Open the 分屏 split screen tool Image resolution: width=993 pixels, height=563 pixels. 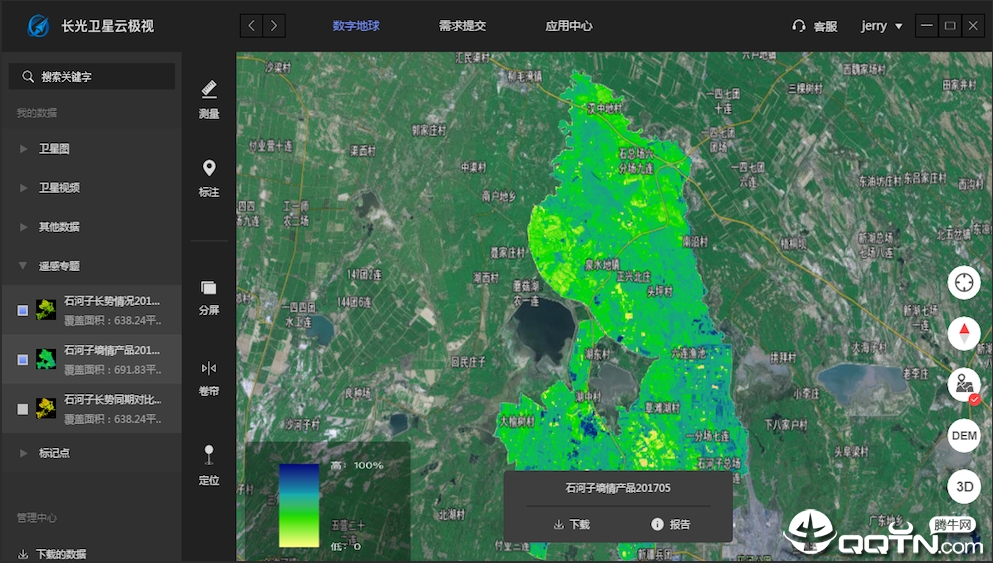coord(209,297)
